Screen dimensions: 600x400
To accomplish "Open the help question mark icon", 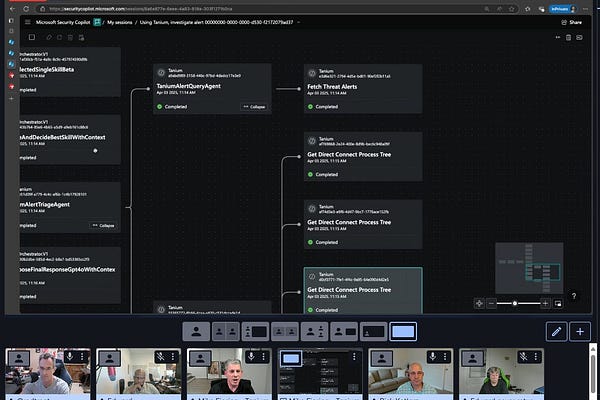I will (574, 296).
